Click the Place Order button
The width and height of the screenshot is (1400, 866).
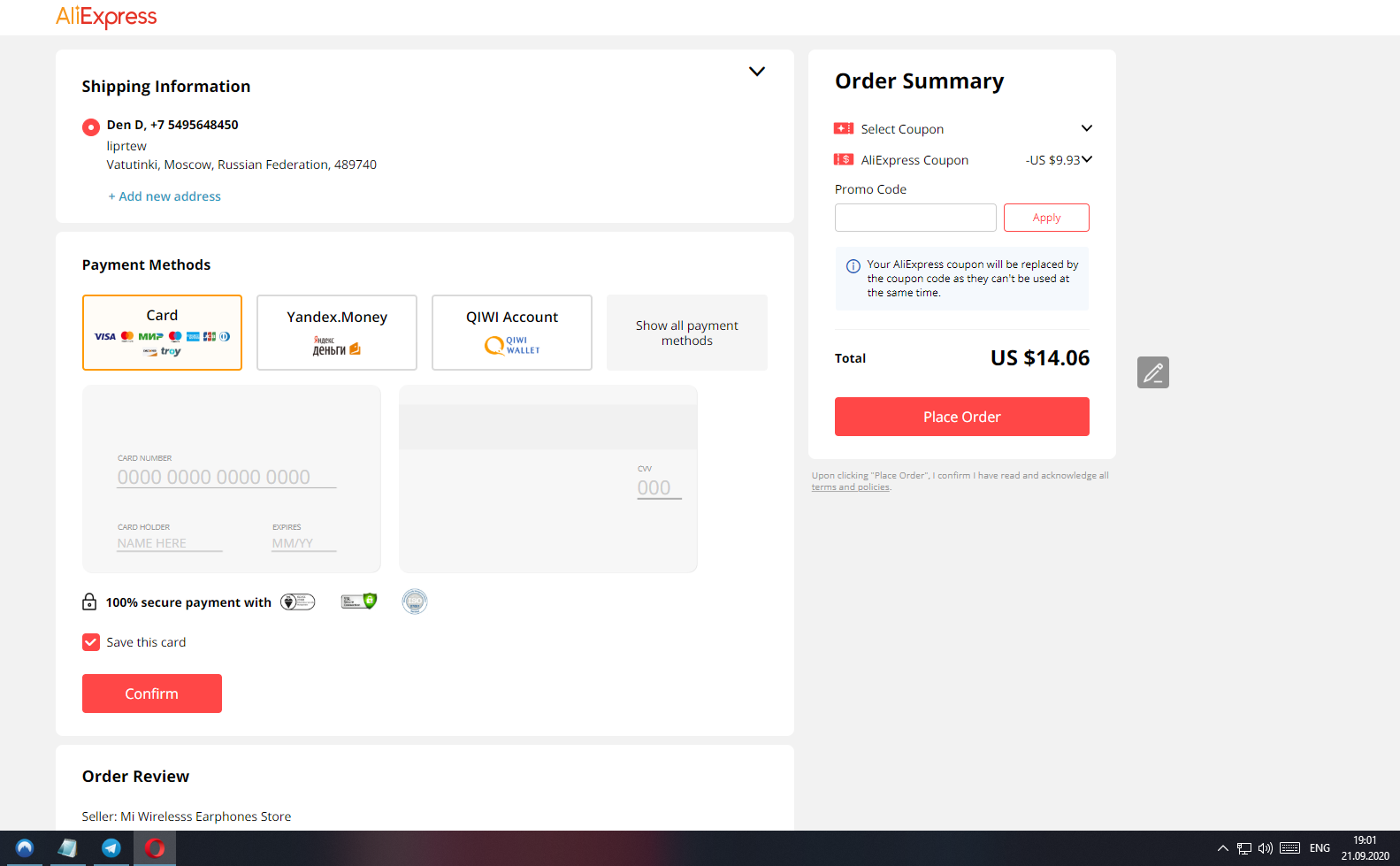(x=962, y=417)
